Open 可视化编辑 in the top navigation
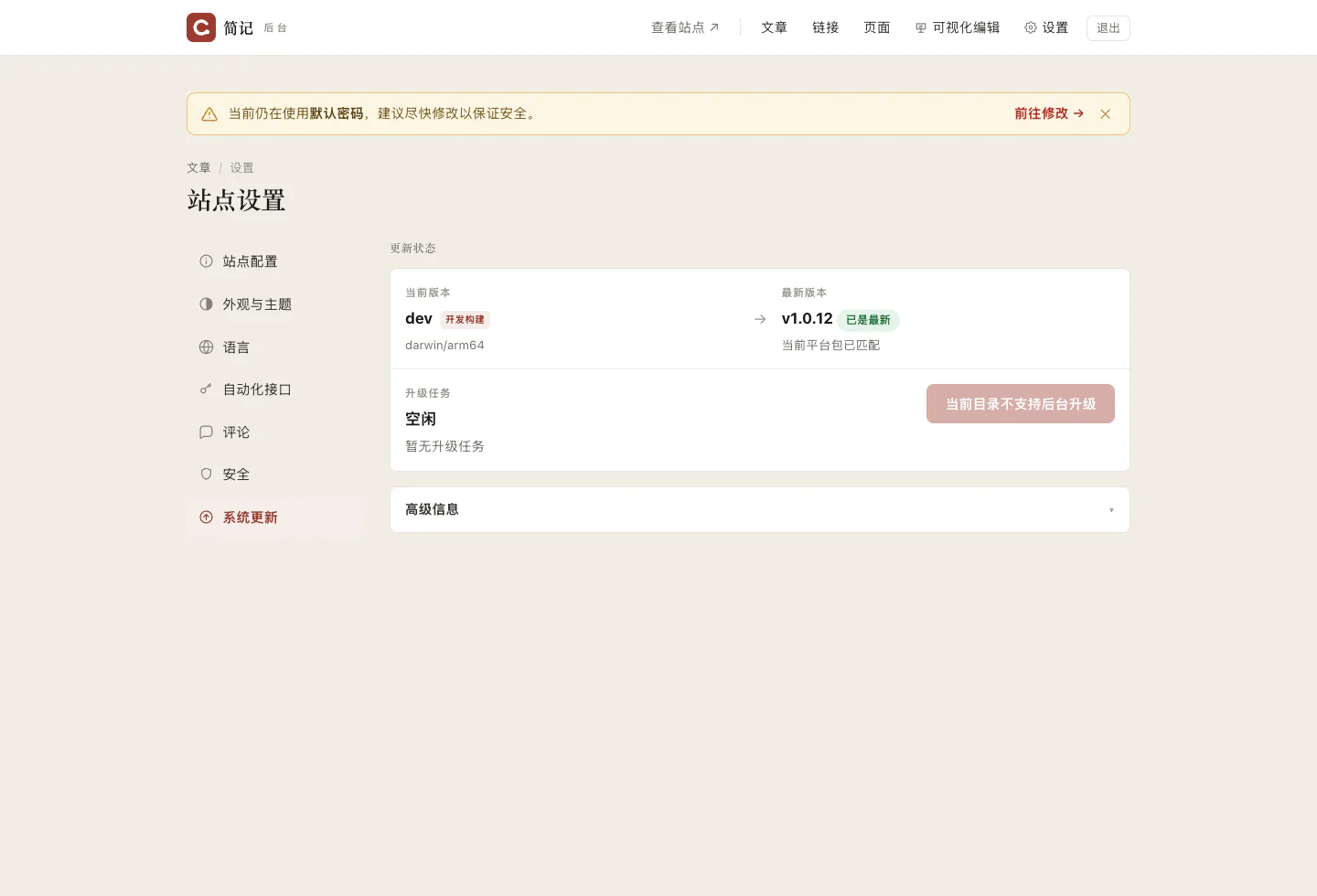Viewport: 1317px width, 896px height. (958, 28)
